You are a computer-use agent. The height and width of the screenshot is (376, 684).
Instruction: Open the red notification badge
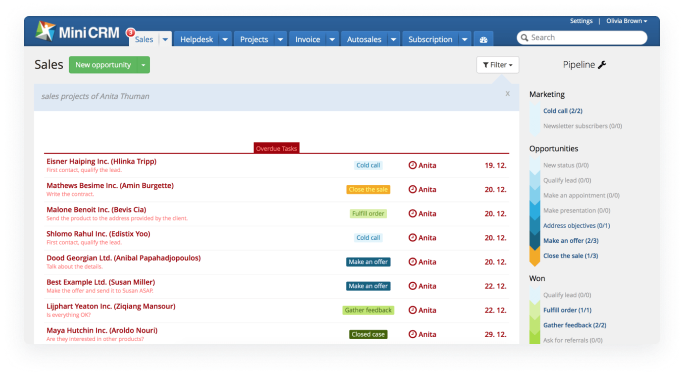(130, 32)
